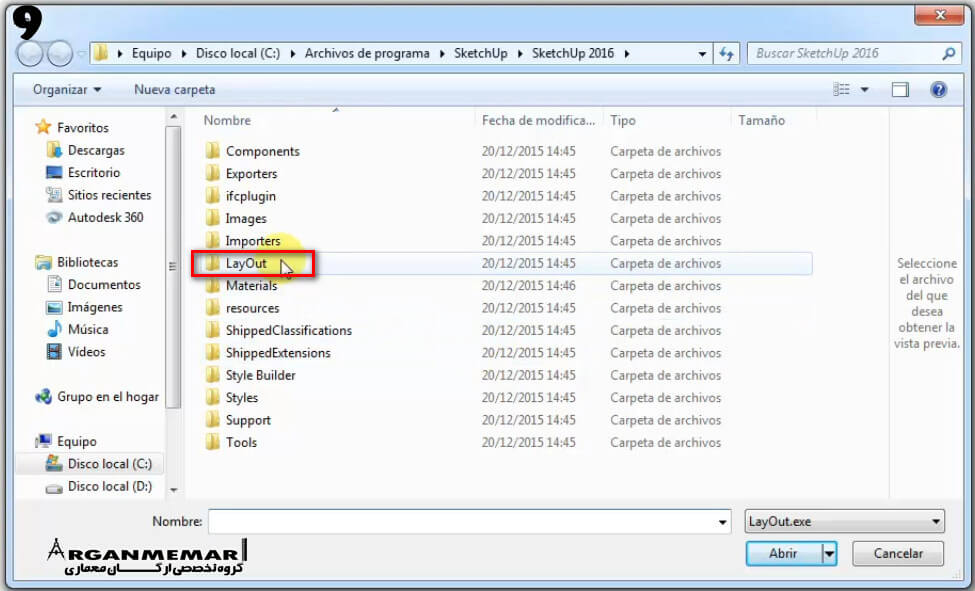Sort by the Tamaño column header
The image size is (975, 591).
pos(774,120)
